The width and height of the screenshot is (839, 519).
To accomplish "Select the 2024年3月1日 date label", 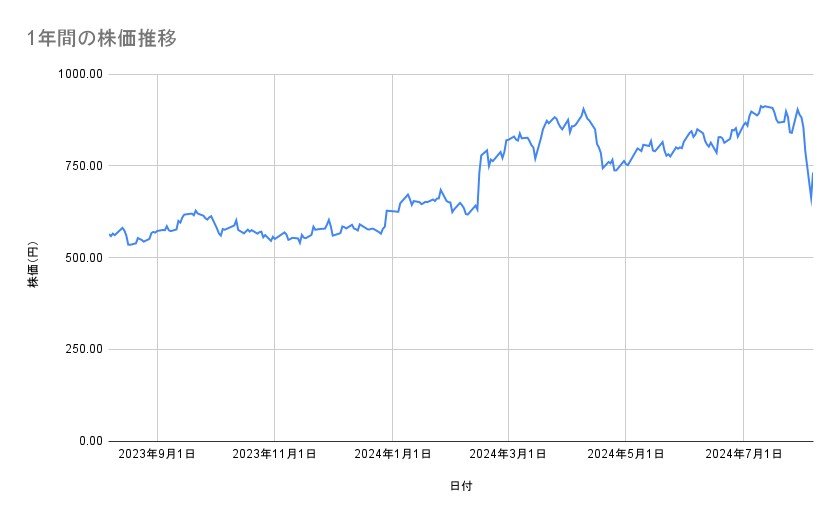I will pos(509,455).
